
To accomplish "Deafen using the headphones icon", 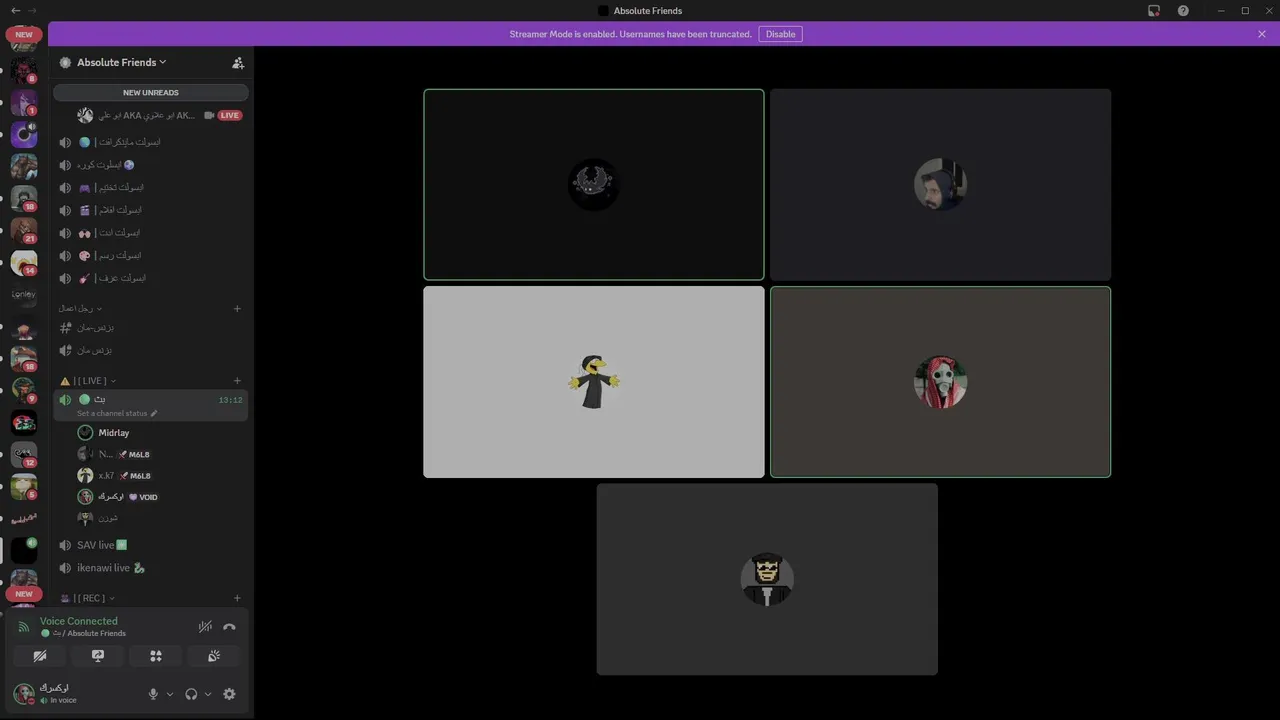I will click(191, 694).
